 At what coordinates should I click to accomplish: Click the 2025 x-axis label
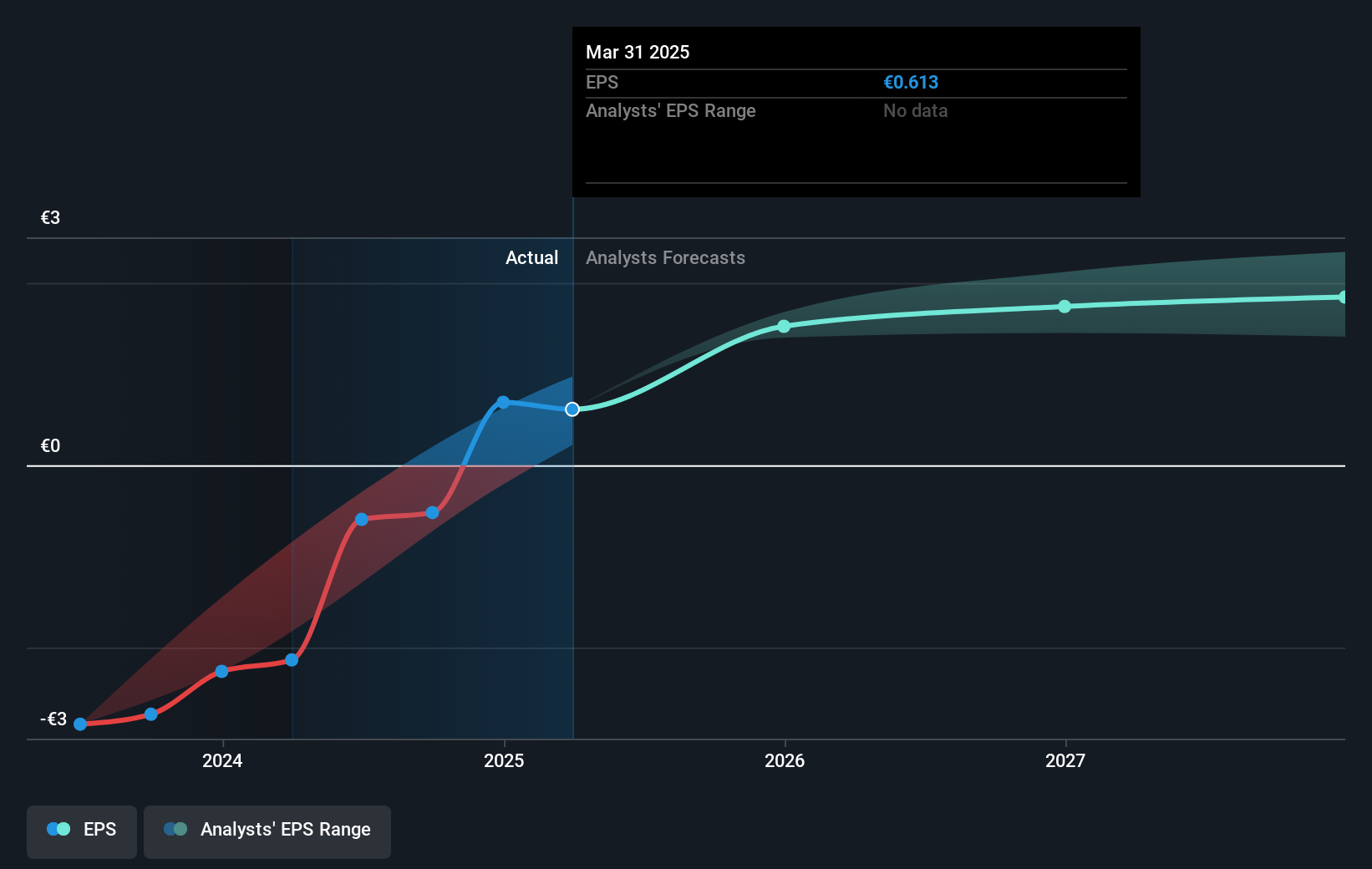[x=504, y=760]
